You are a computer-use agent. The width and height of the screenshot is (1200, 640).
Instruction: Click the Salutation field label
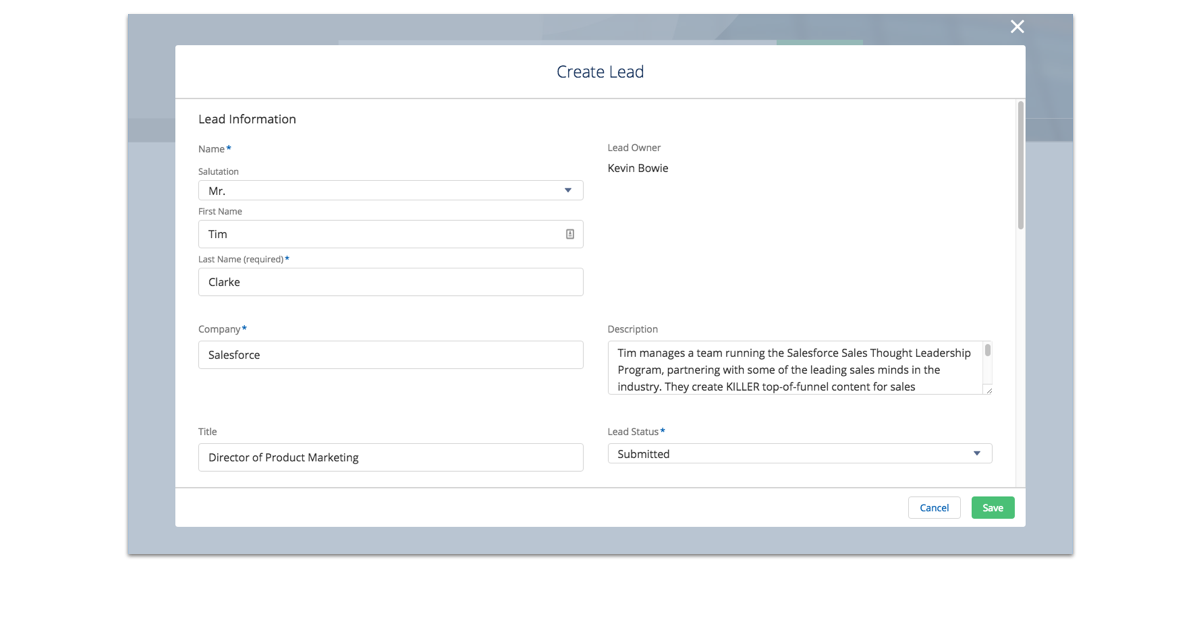pos(218,172)
